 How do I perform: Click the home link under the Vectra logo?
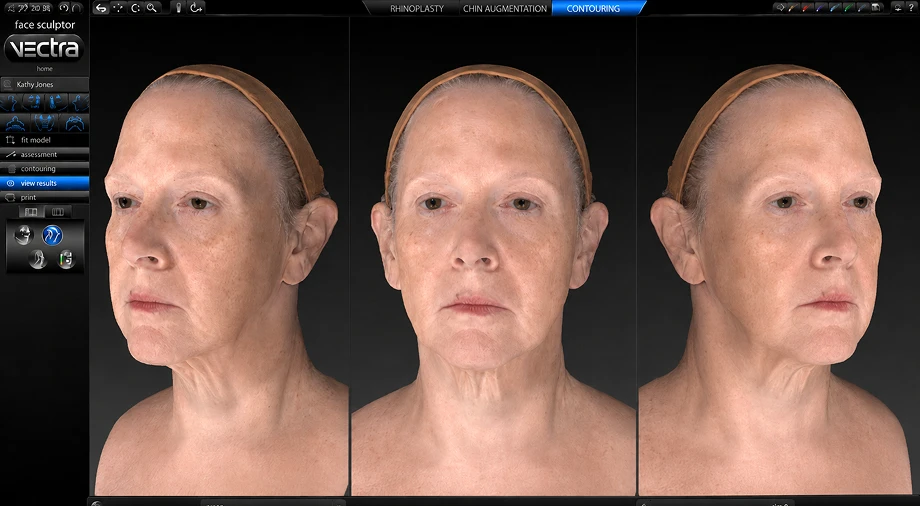click(45, 69)
